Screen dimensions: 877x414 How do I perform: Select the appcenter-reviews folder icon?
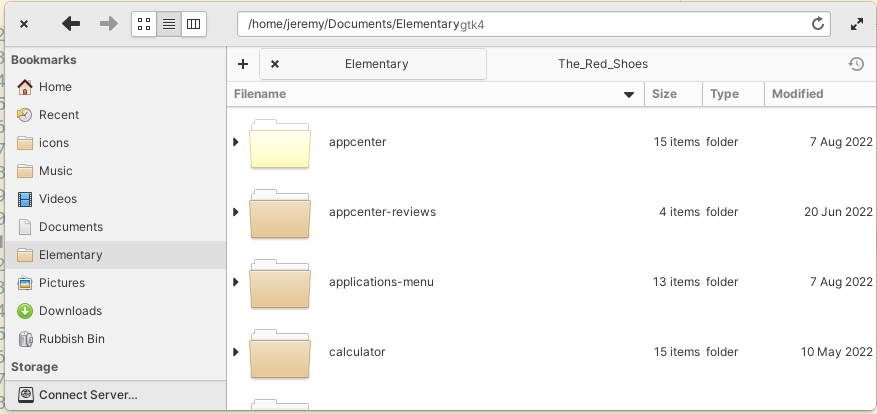pos(280,213)
